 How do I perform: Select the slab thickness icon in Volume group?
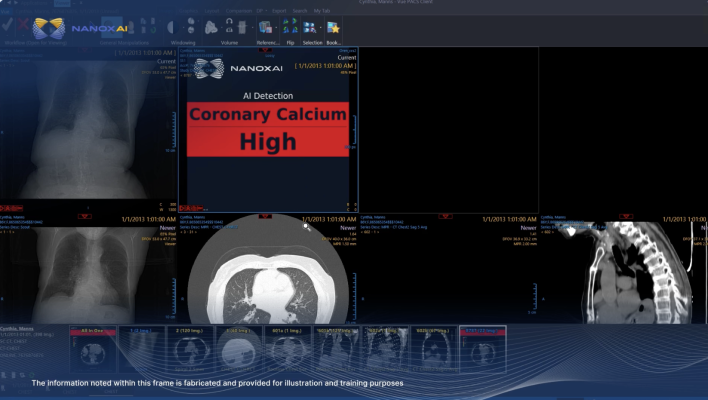click(242, 28)
